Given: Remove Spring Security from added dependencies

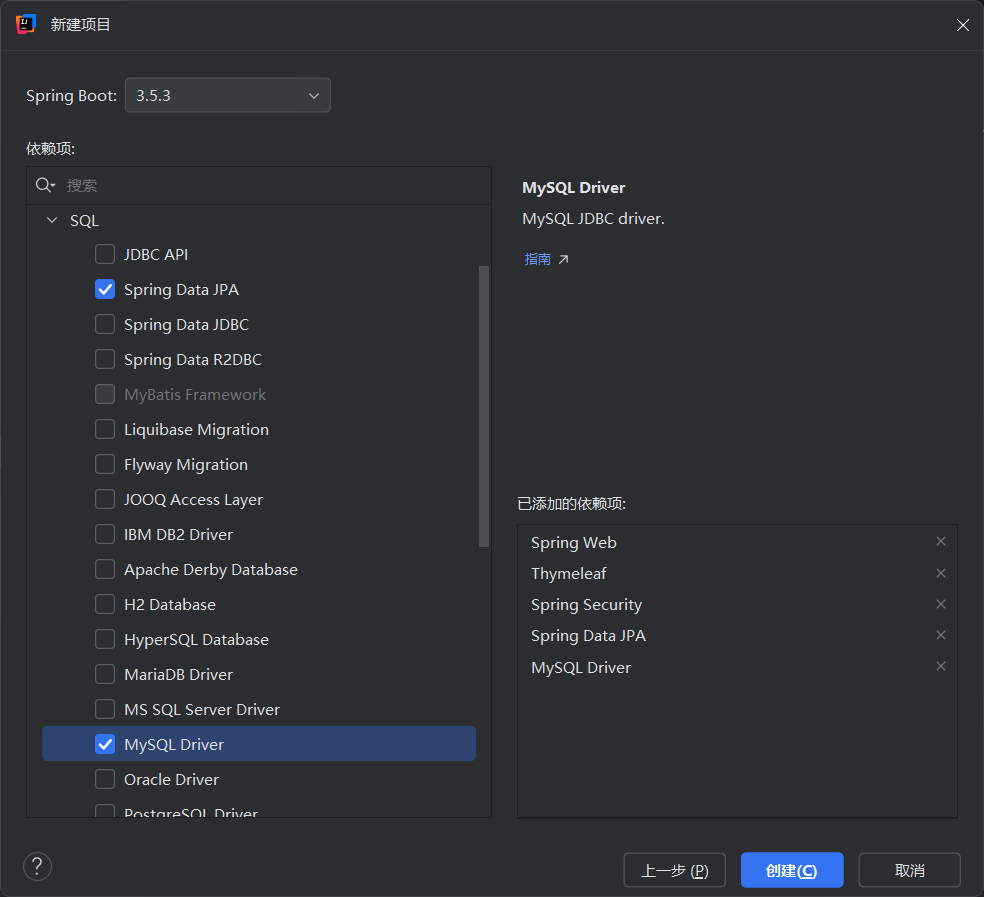Looking at the screenshot, I should (x=941, y=604).
